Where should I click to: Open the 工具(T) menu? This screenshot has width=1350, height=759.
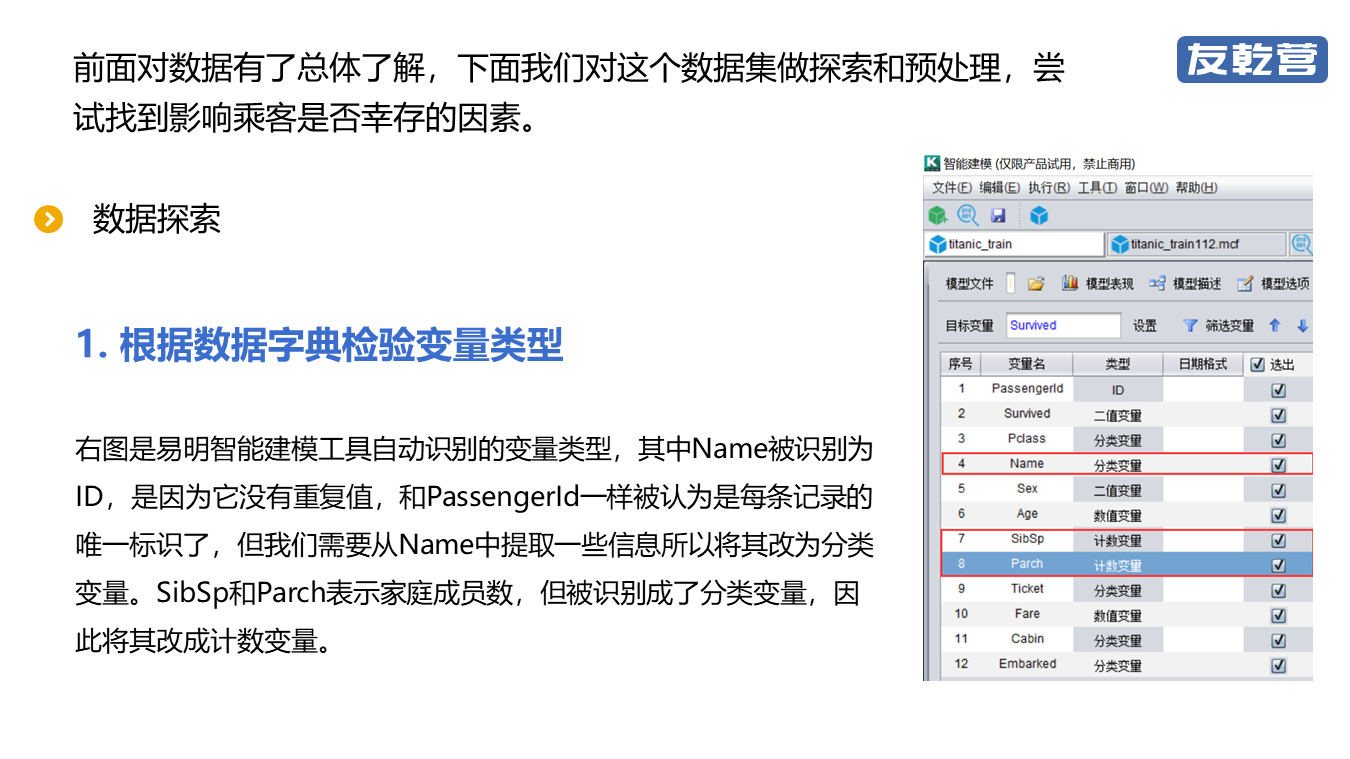[x=1097, y=188]
